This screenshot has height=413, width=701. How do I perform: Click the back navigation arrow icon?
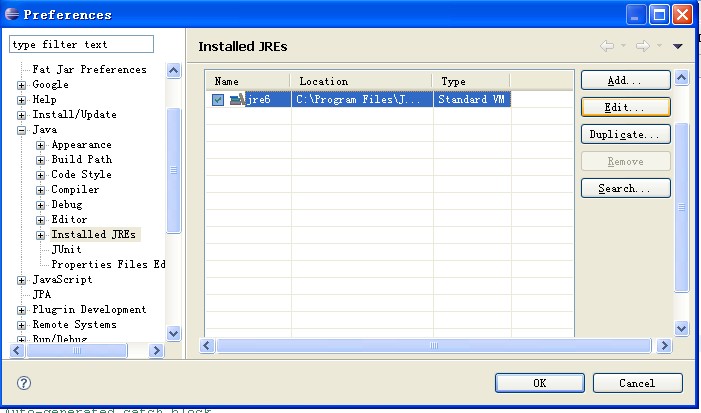[x=606, y=46]
